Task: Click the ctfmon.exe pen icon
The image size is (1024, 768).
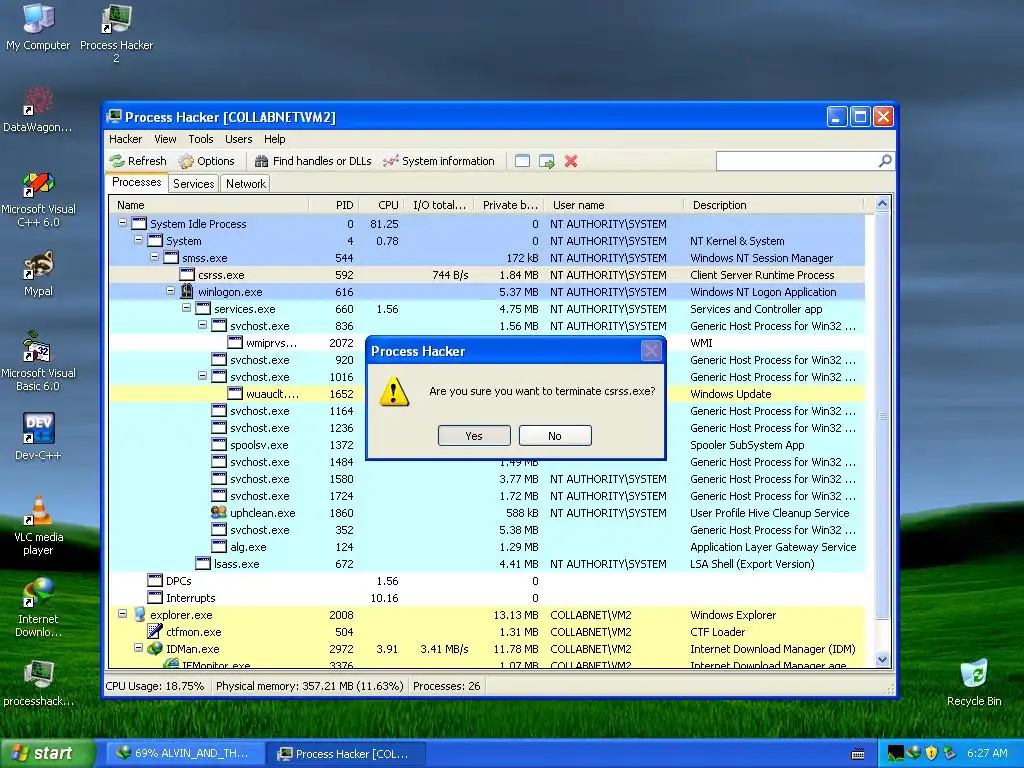Action: [155, 632]
